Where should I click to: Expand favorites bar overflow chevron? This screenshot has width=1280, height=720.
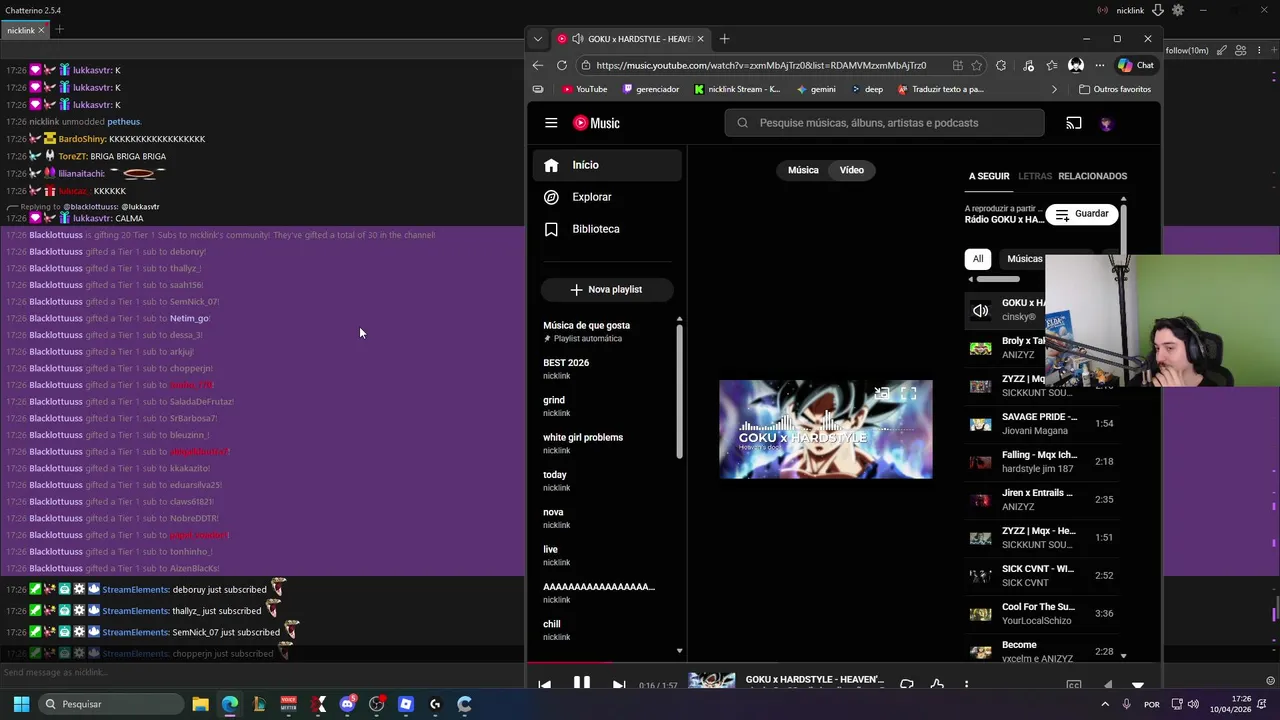[x=1054, y=89]
